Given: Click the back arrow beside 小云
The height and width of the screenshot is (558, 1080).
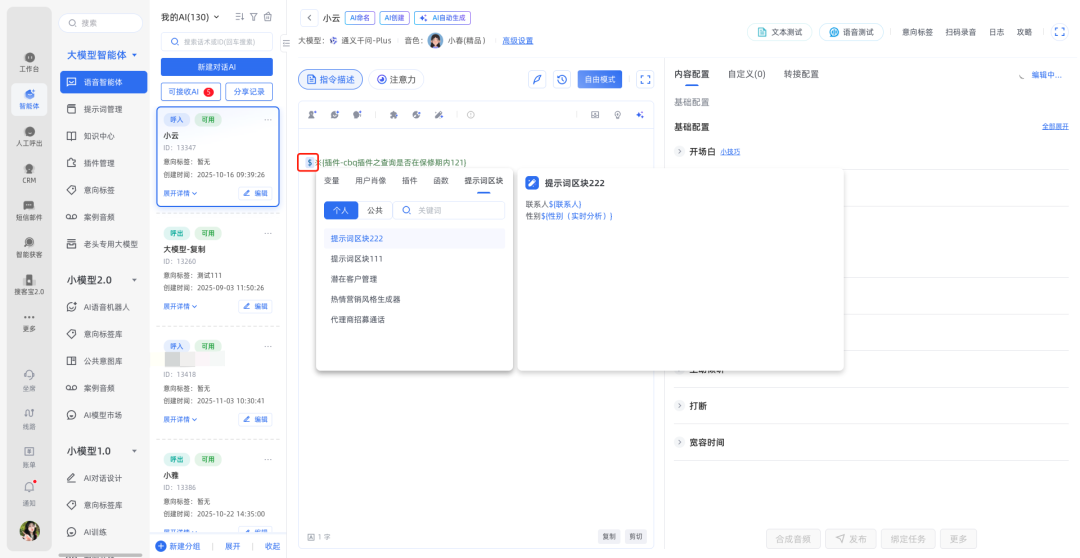Looking at the screenshot, I should (x=308, y=18).
